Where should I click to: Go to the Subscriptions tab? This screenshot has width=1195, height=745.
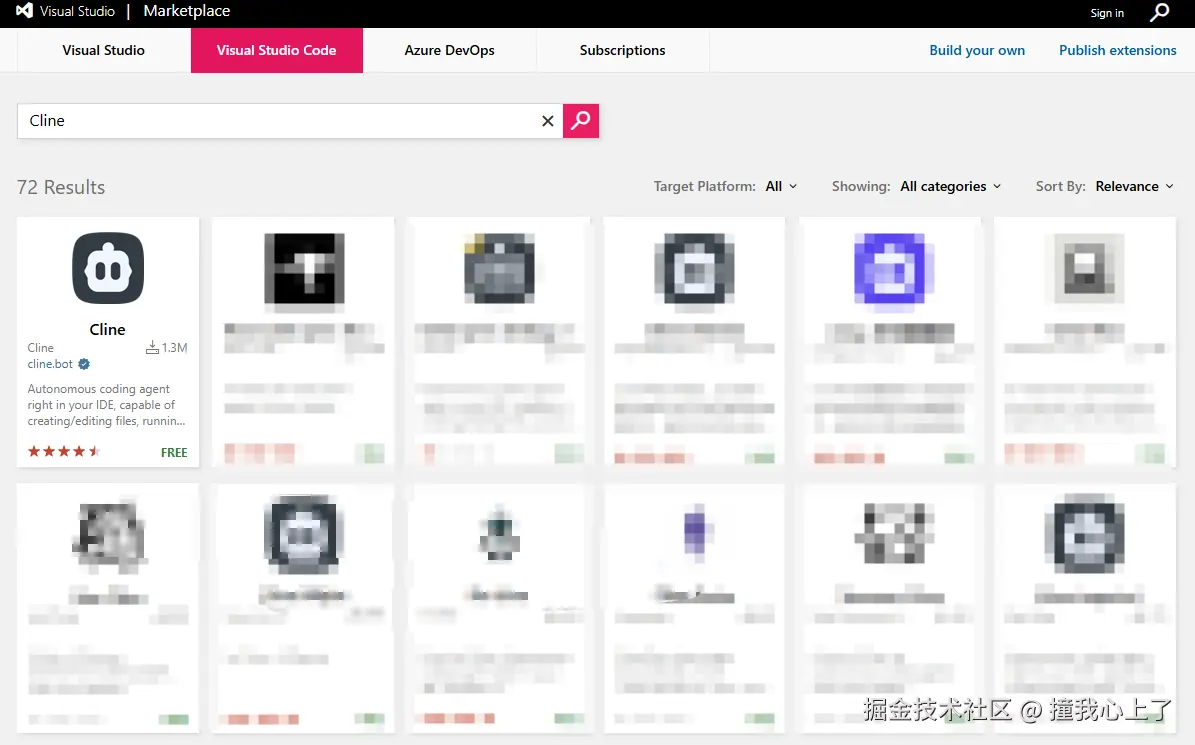point(623,50)
